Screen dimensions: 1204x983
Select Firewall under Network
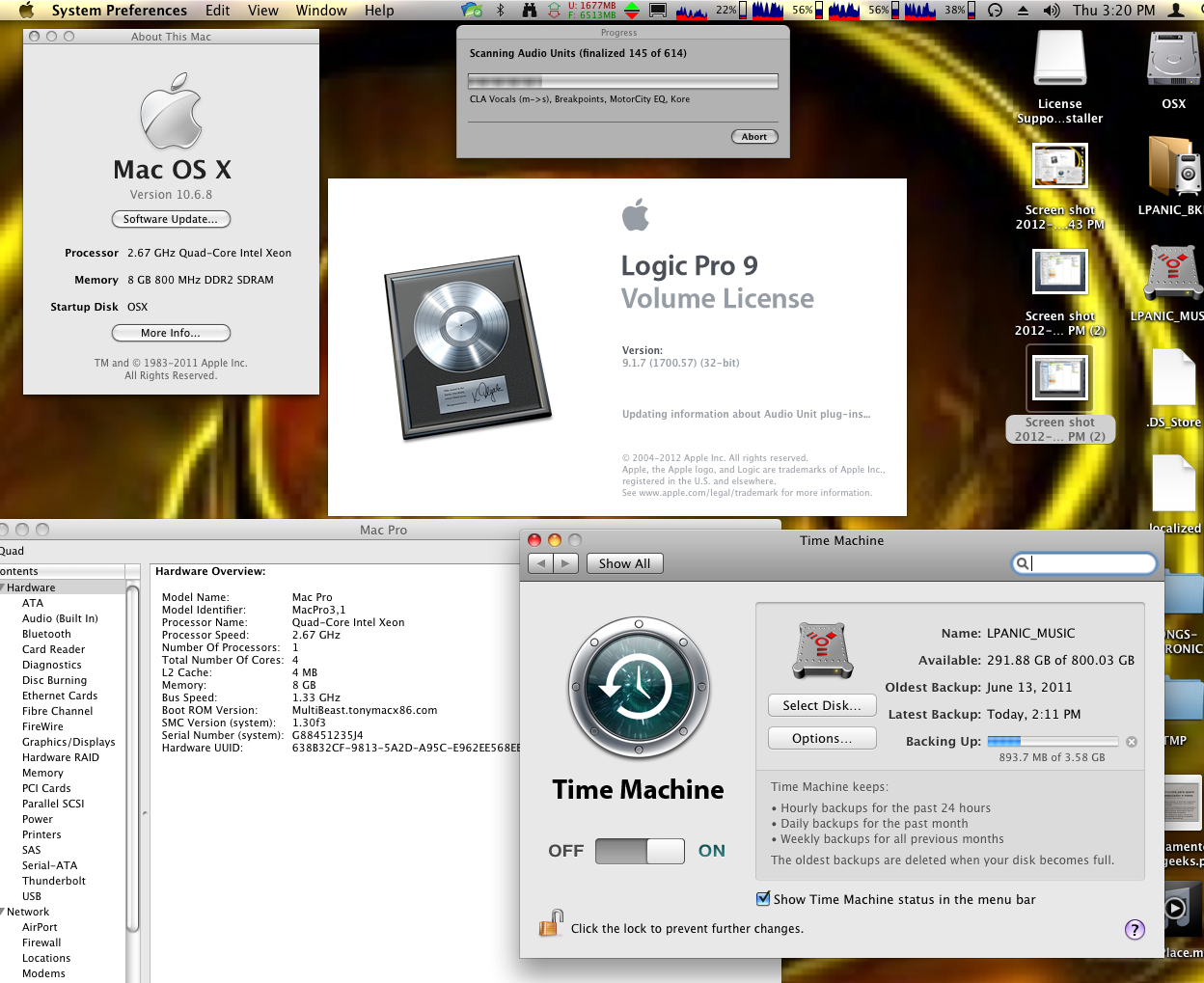(41, 942)
